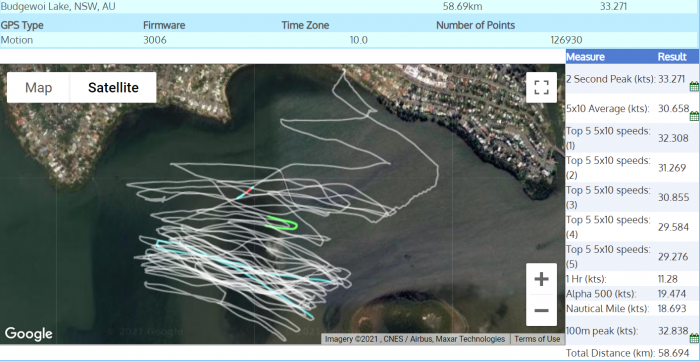Select the Nautical Mile (kts) row
This screenshot has width=700, height=362.
click(632, 308)
